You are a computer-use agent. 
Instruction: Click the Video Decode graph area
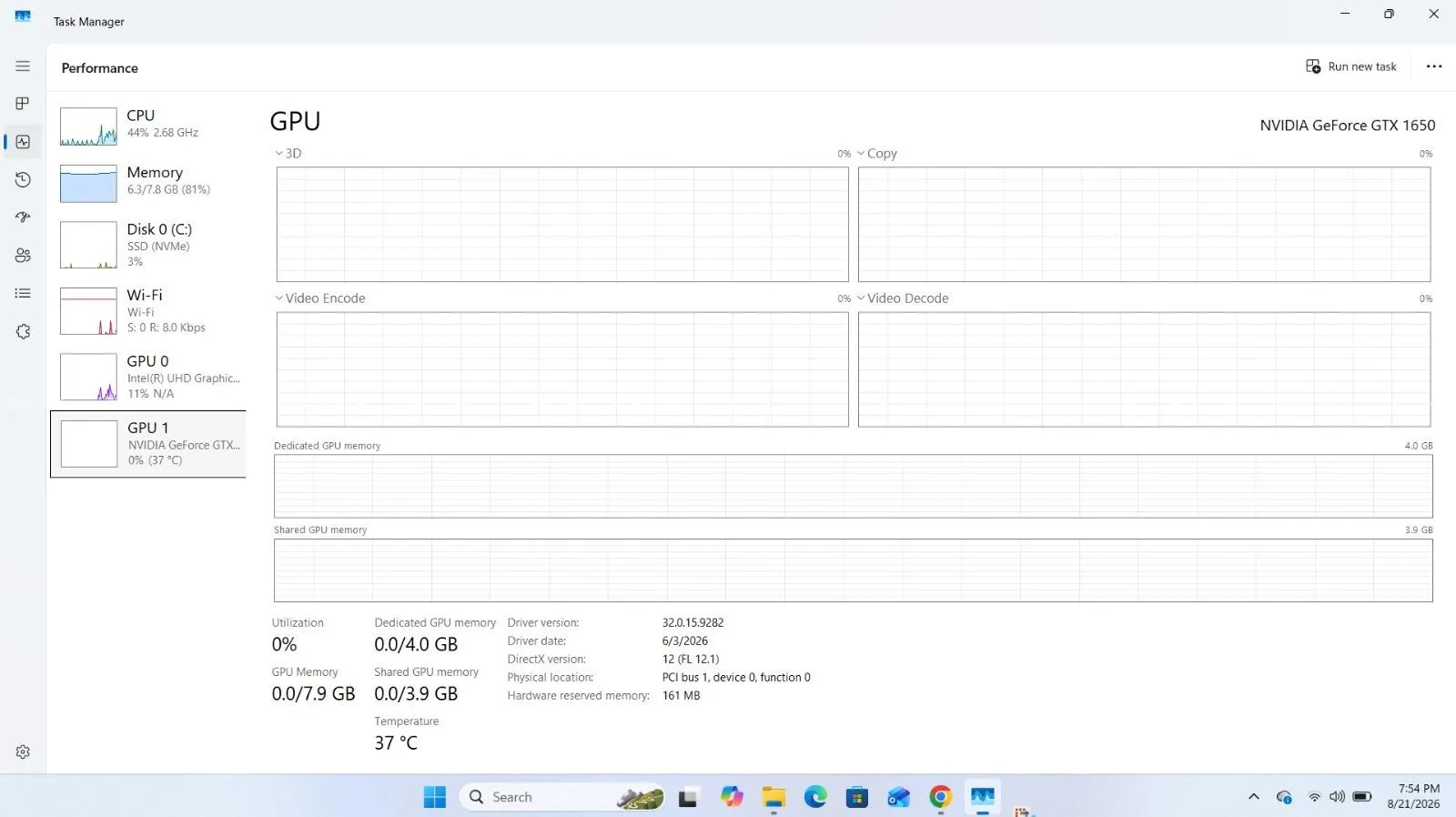pos(1144,369)
